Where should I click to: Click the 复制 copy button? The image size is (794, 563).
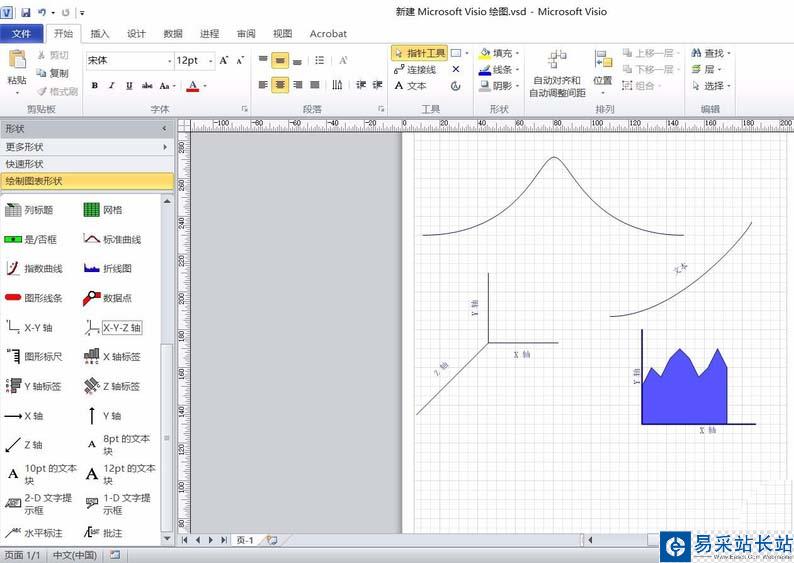point(53,73)
